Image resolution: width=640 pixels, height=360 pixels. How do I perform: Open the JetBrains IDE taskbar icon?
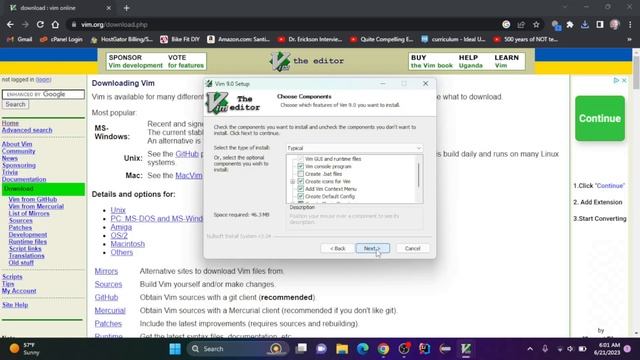pos(424,349)
